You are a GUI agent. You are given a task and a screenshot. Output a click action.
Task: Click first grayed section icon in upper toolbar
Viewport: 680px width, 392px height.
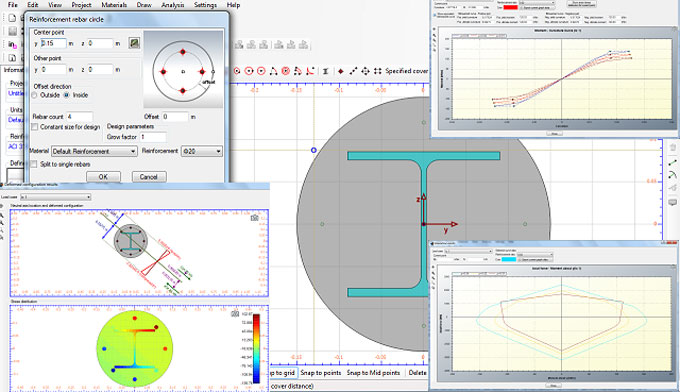(239, 45)
